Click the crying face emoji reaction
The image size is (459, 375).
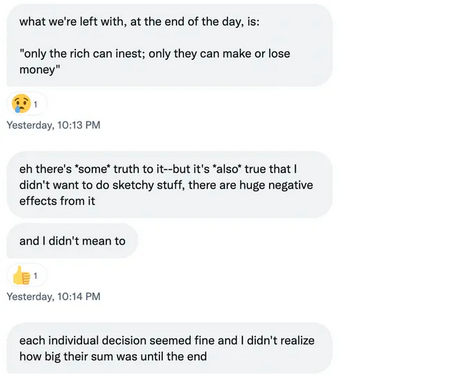click(x=21, y=104)
